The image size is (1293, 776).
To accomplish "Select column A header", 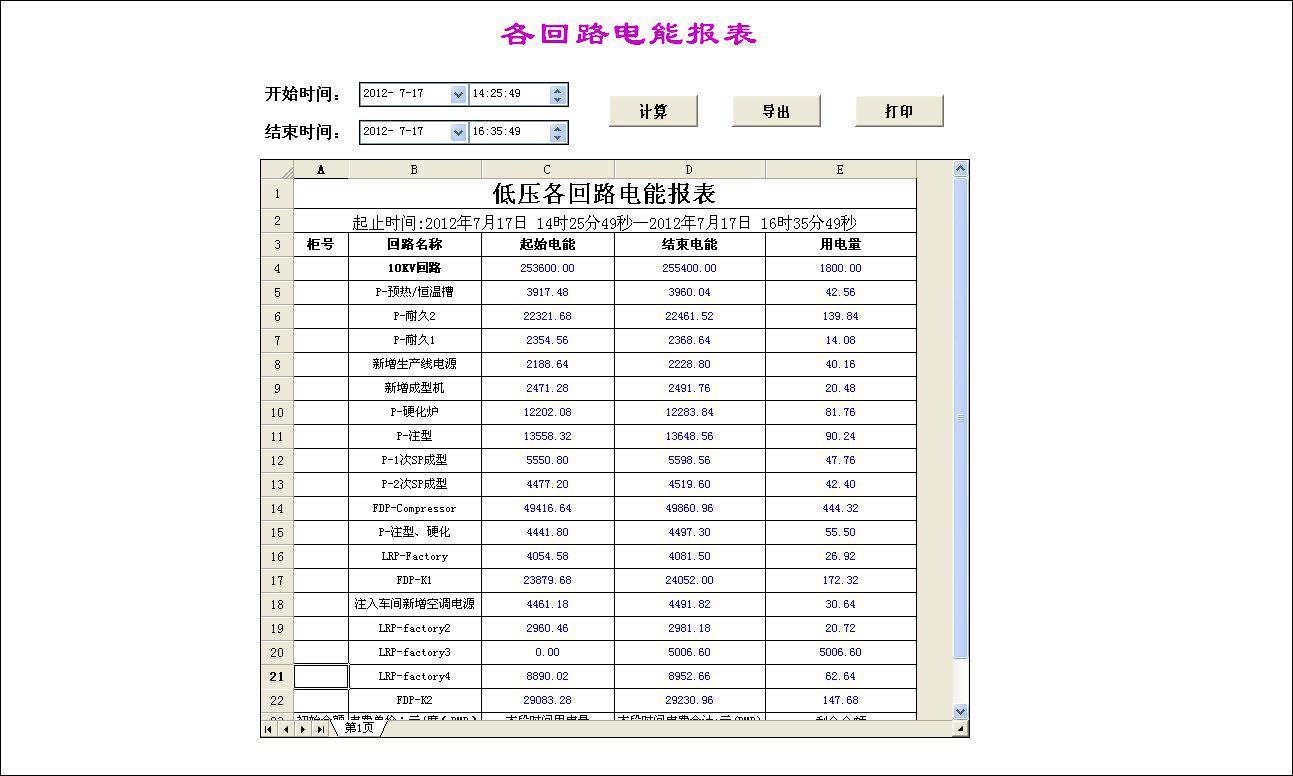I will point(321,170).
